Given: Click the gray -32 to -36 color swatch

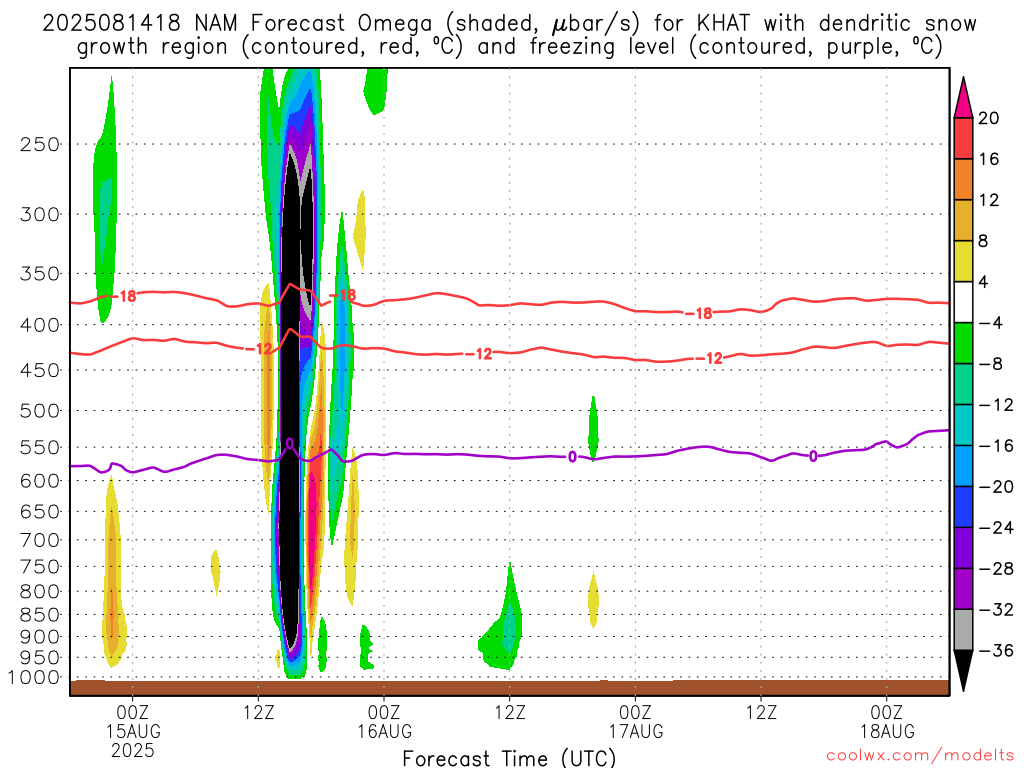Looking at the screenshot, I should pyautogui.click(x=963, y=630).
